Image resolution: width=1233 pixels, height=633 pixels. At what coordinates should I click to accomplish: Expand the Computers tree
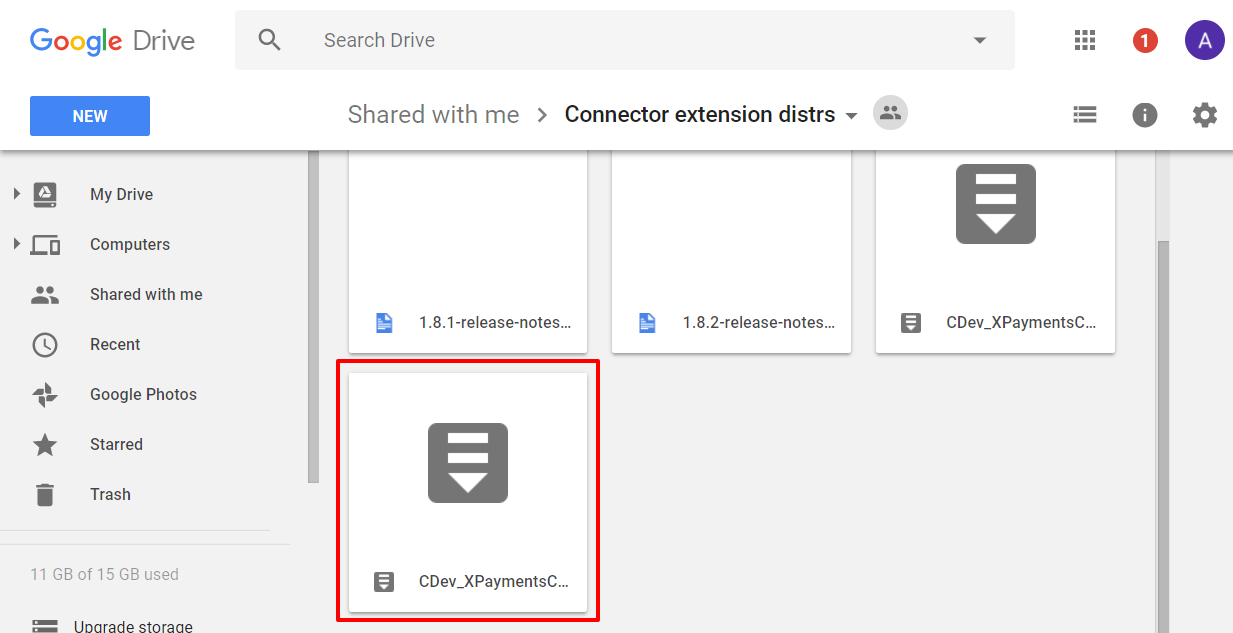pos(16,244)
